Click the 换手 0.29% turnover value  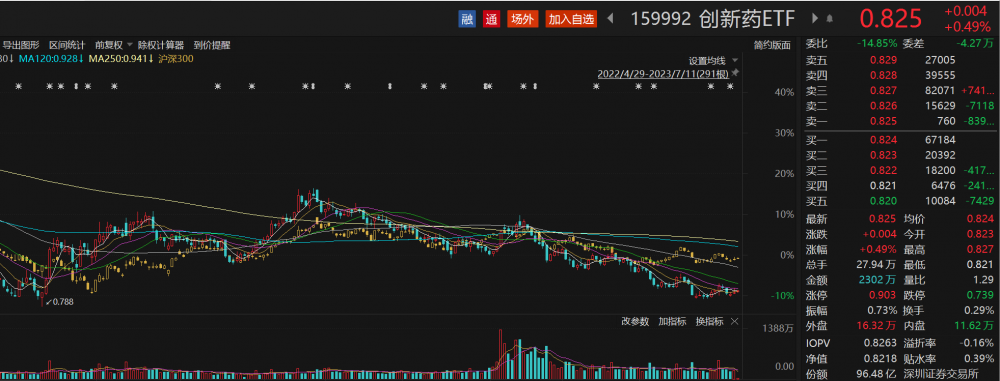coord(979,311)
